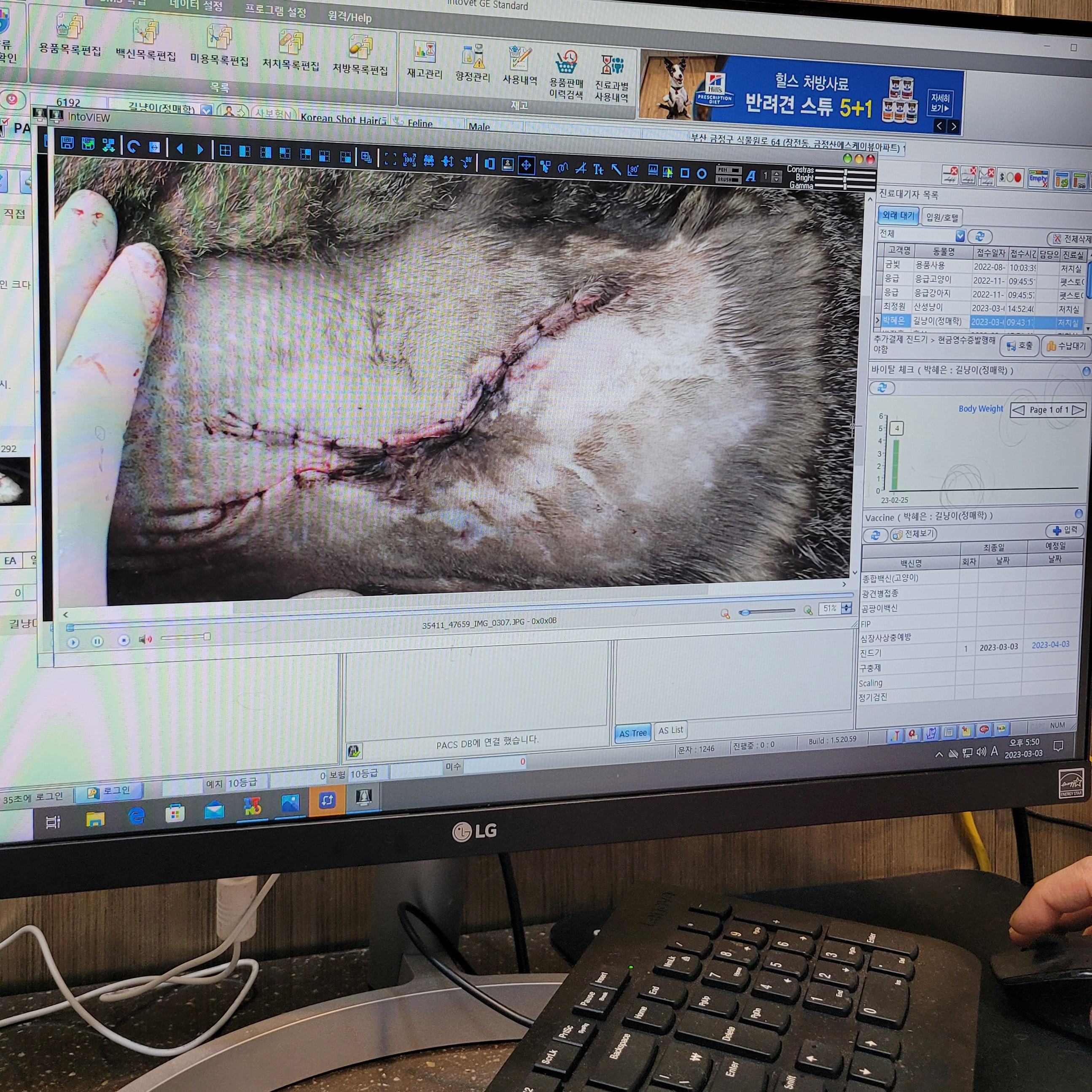This screenshot has height=1092, width=1092.
Task: Open 향정관리 controlled drug management
Action: point(473,63)
